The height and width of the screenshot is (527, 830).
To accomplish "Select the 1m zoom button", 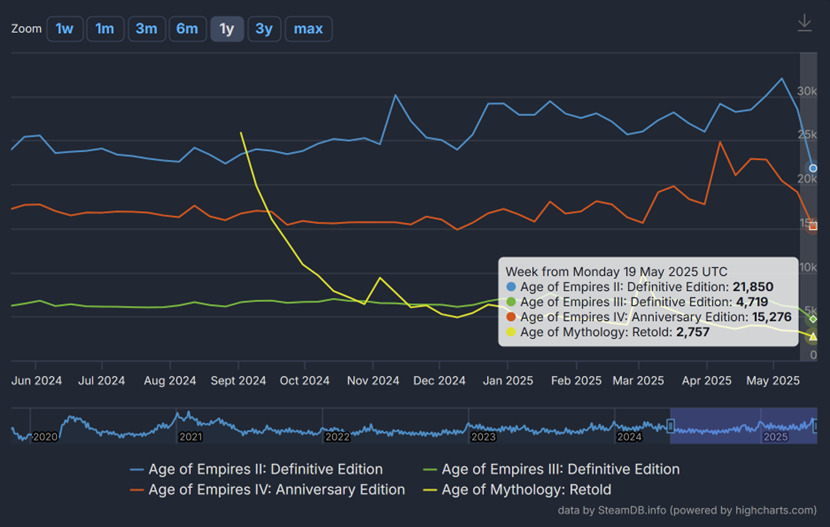I will [x=105, y=29].
